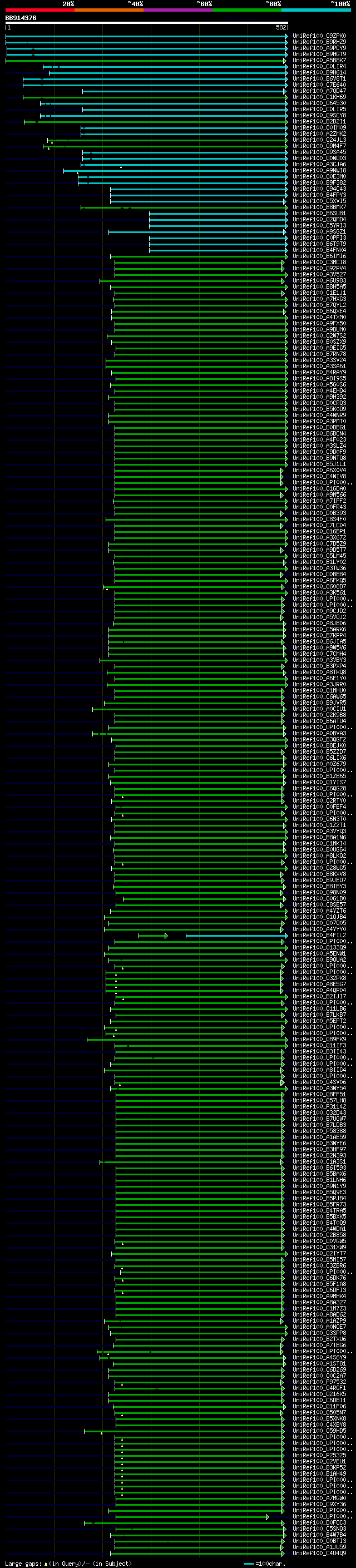The height and width of the screenshot is (1568, 356).
Task: Select label UniRef100_B7RN78
Action: coord(319,354)
